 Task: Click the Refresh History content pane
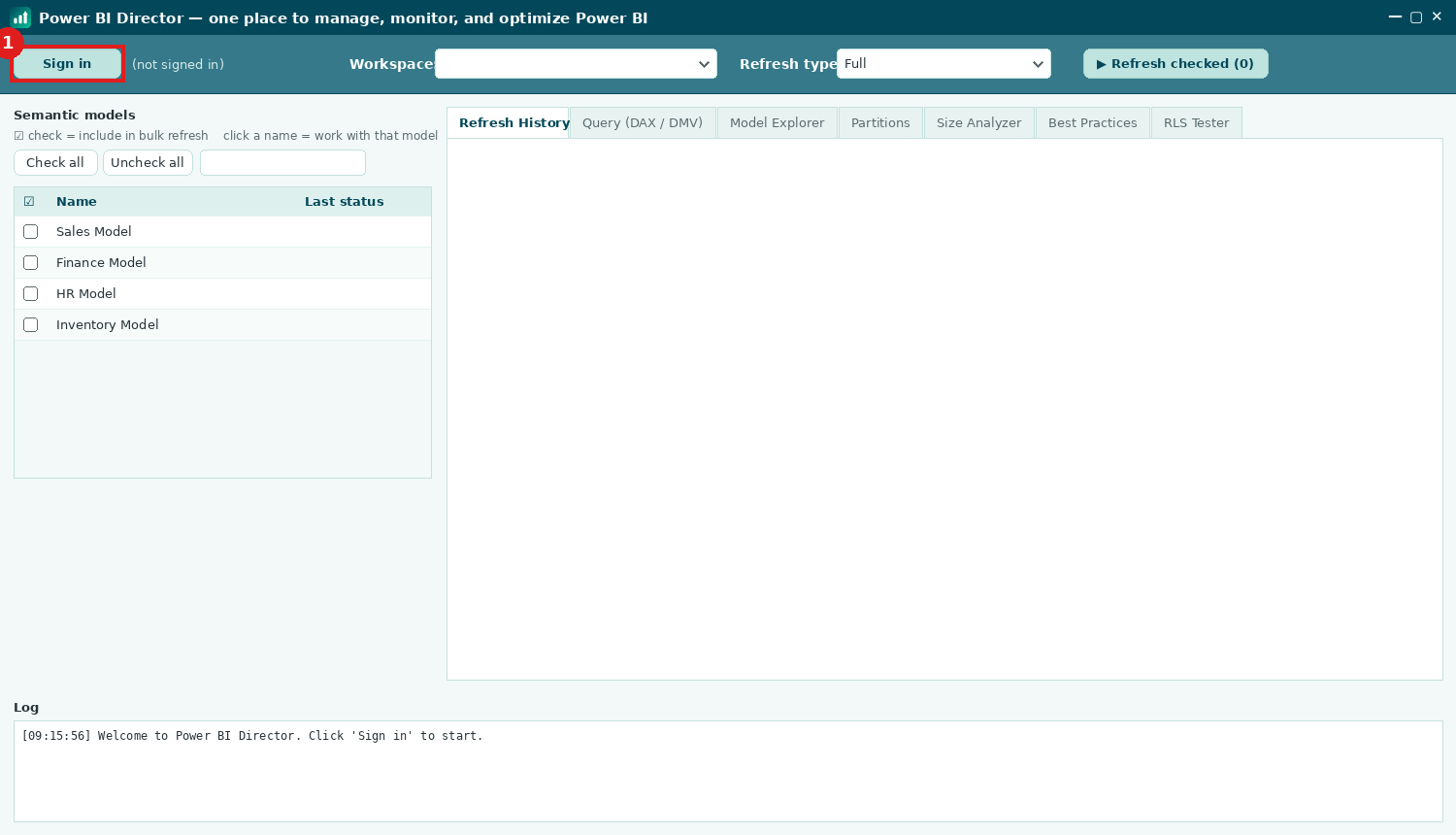[944, 409]
